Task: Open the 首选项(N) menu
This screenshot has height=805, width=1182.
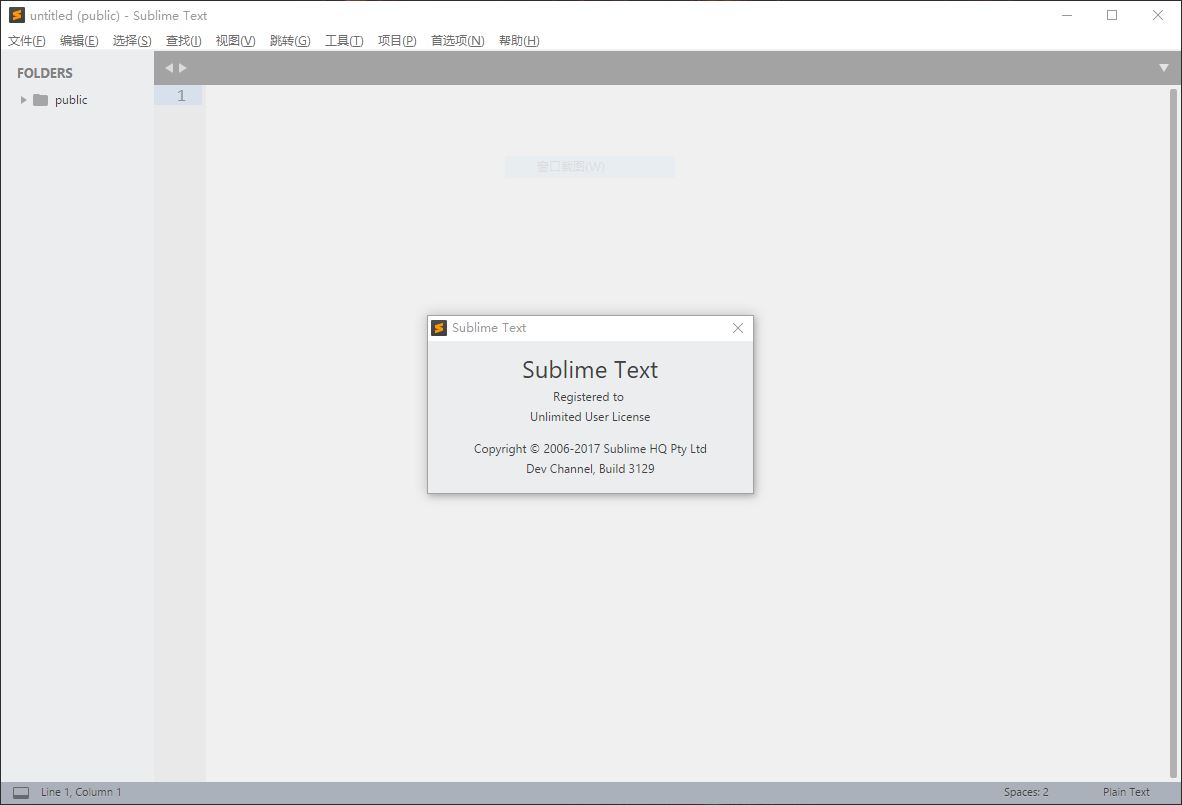Action: [457, 41]
